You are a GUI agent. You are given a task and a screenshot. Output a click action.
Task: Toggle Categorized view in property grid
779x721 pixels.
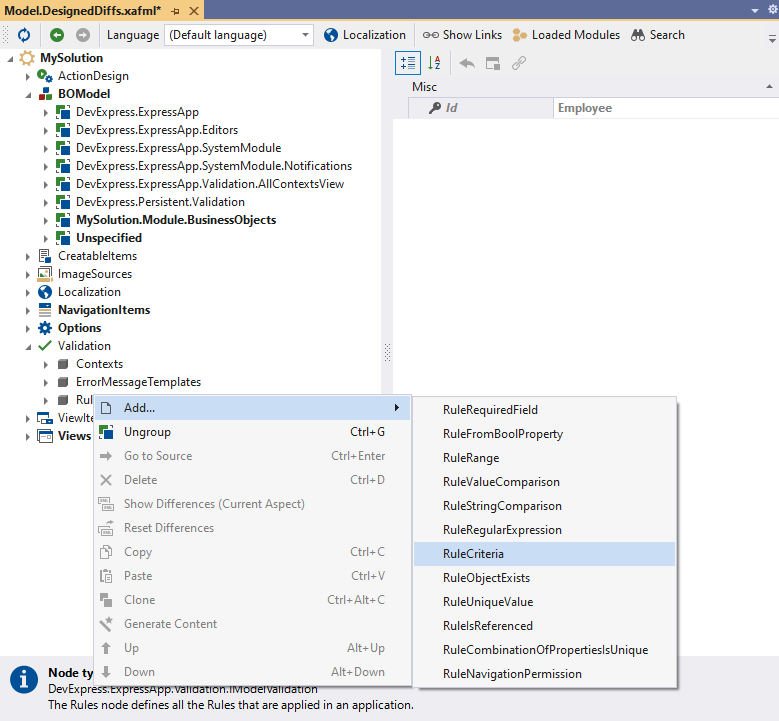(408, 63)
